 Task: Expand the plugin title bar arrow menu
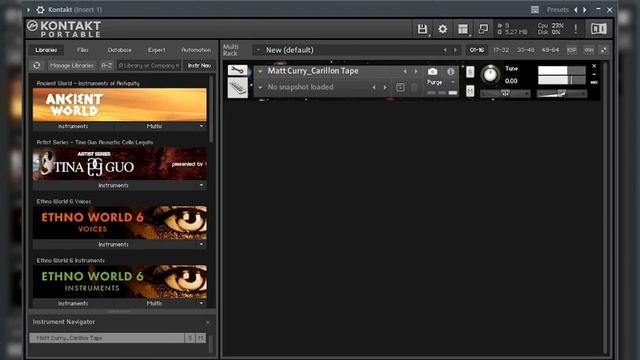pyautogui.click(x=29, y=9)
